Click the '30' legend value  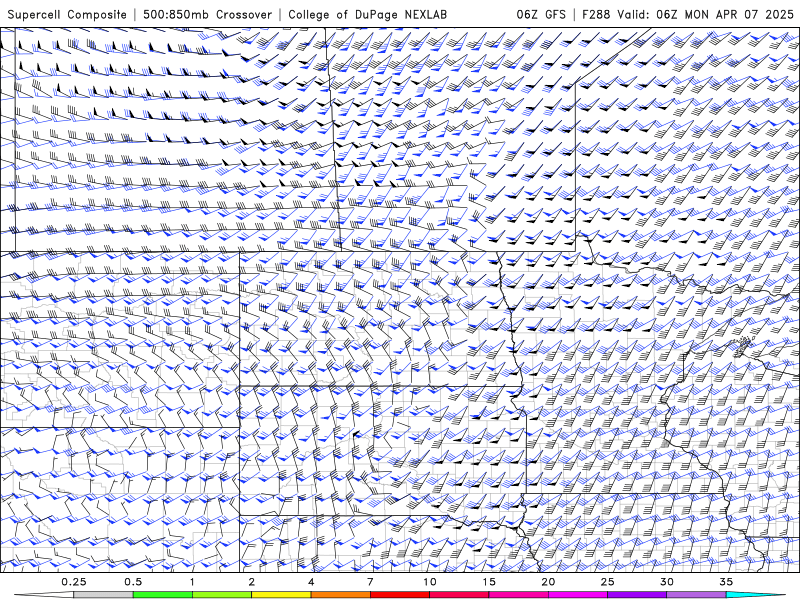tap(666, 582)
